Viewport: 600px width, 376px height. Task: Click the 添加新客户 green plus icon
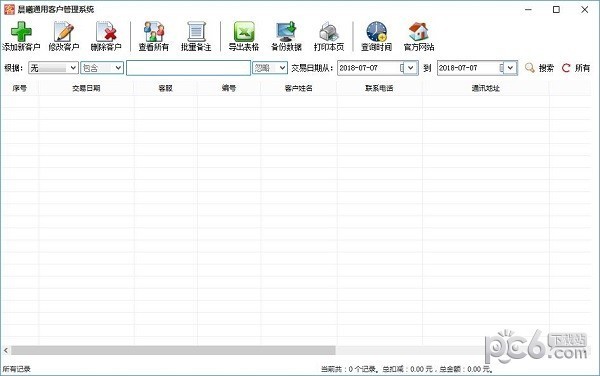click(21, 31)
